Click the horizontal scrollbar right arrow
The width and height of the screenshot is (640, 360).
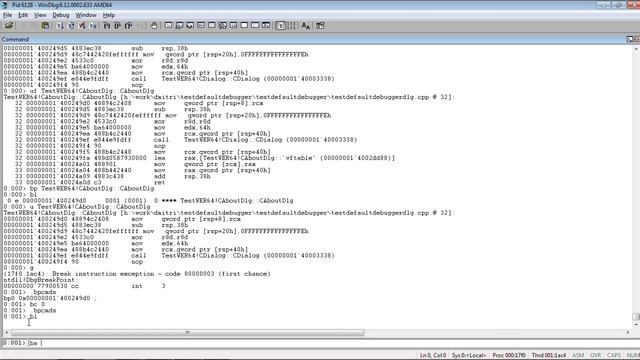[628, 333]
